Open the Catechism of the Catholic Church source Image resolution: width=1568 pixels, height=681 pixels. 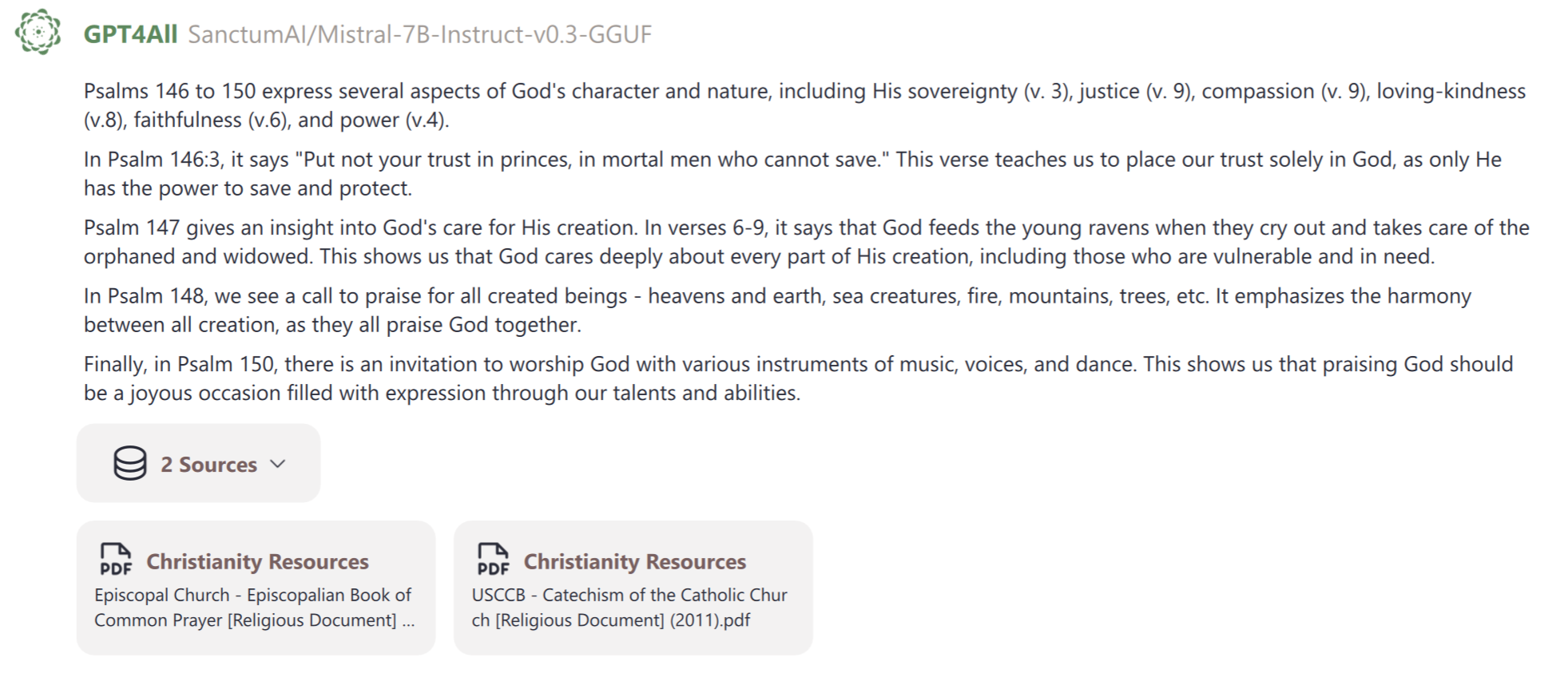coord(633,588)
